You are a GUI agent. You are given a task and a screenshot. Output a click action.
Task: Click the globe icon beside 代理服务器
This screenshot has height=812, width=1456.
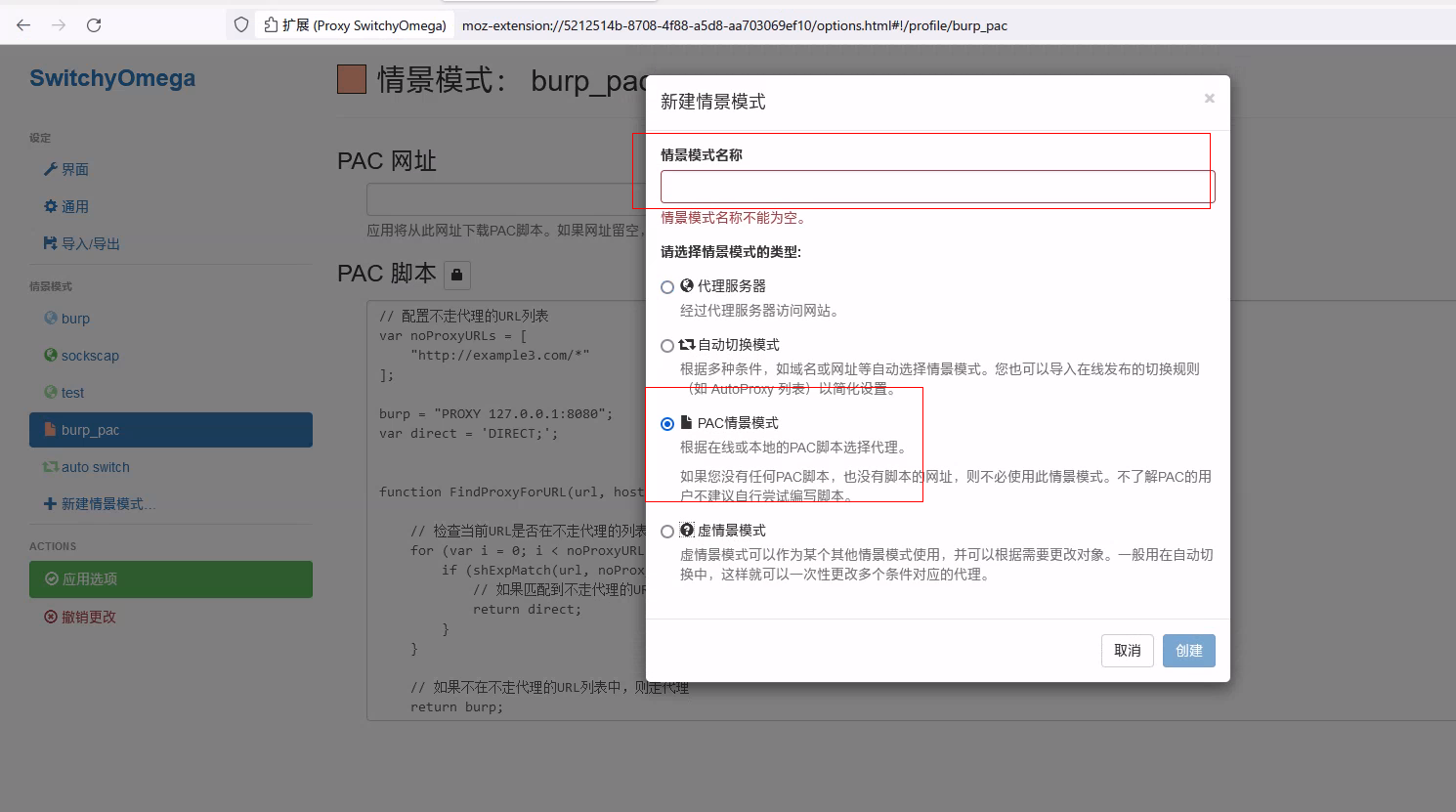[687, 285]
